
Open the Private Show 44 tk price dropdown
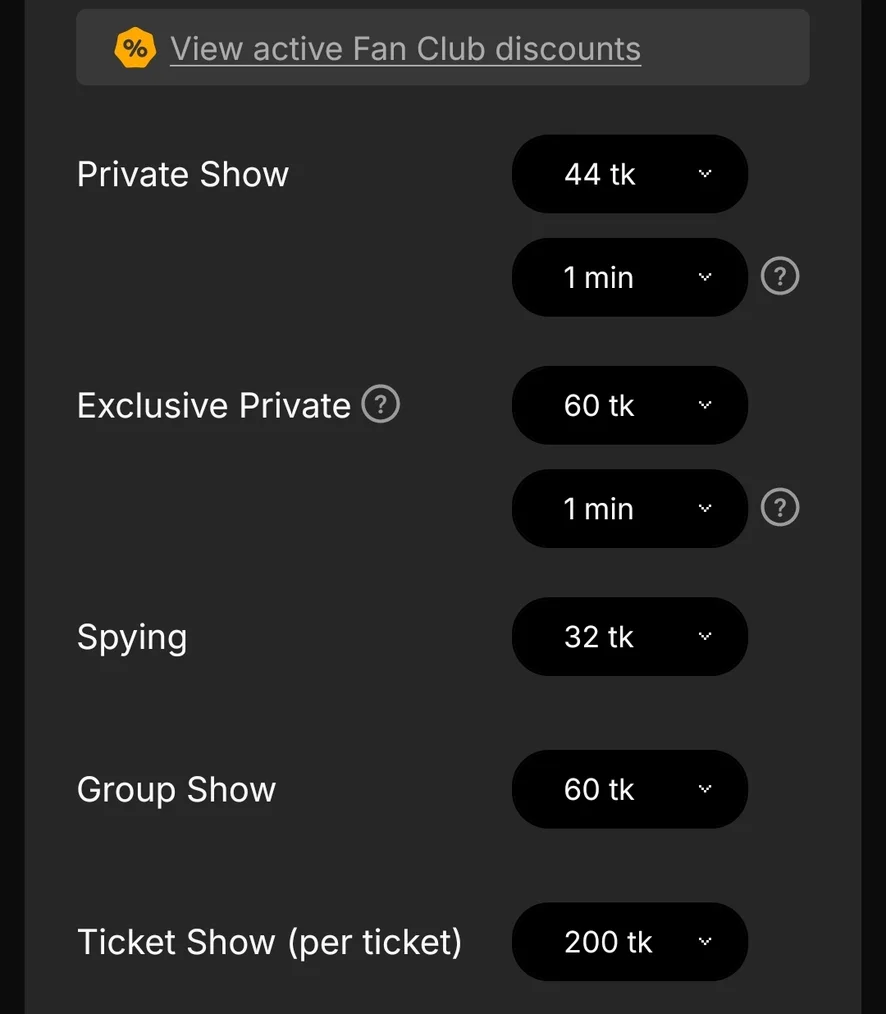pyautogui.click(x=629, y=174)
